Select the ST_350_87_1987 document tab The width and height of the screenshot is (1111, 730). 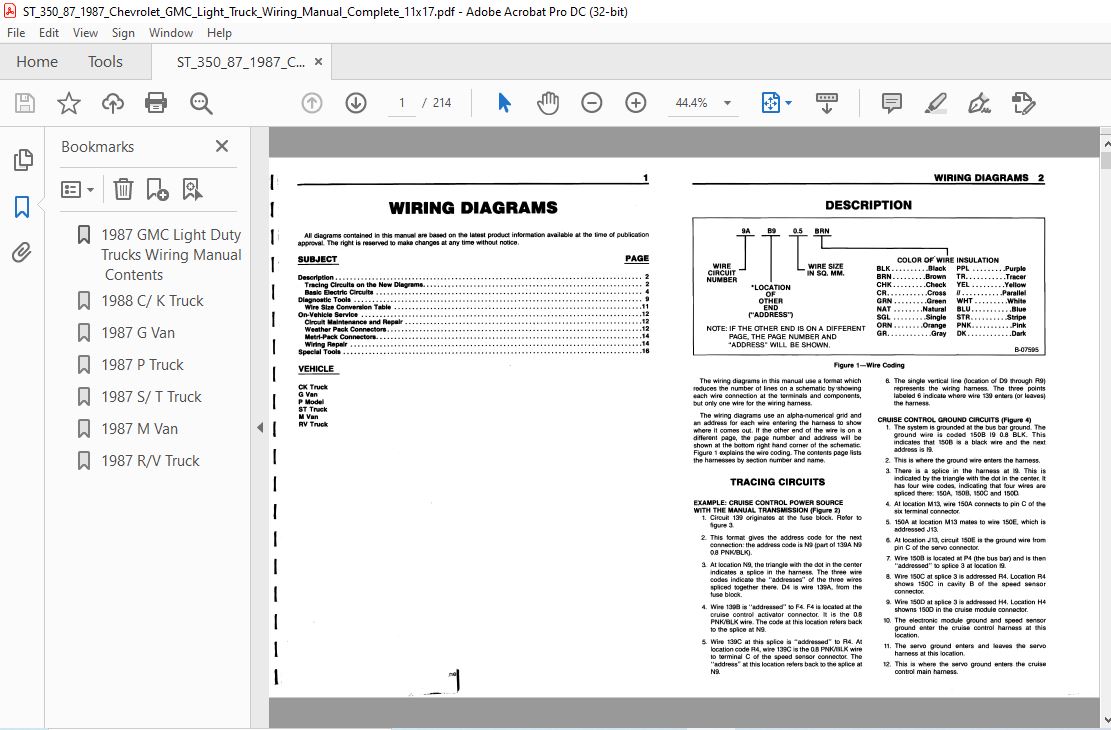point(240,62)
